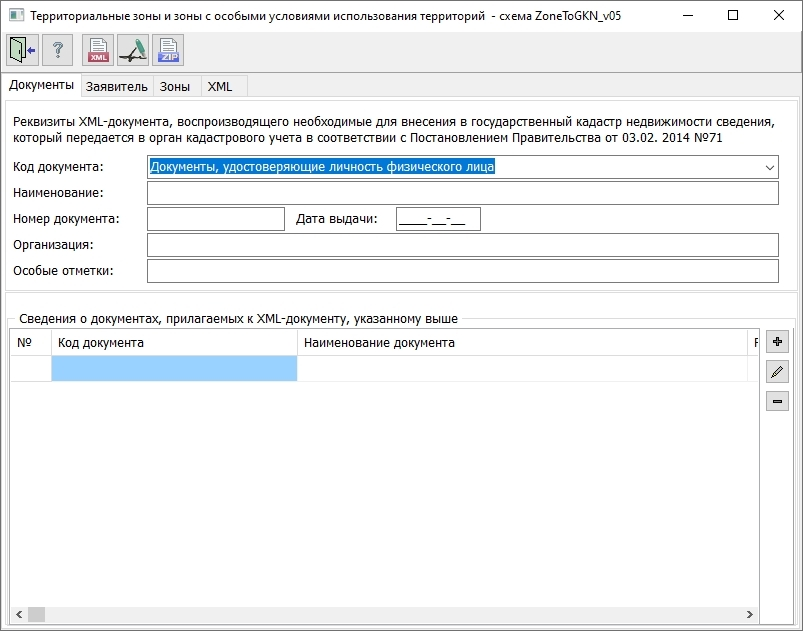Click the exit door icon in toolbar
803x631 pixels.
pos(21,49)
